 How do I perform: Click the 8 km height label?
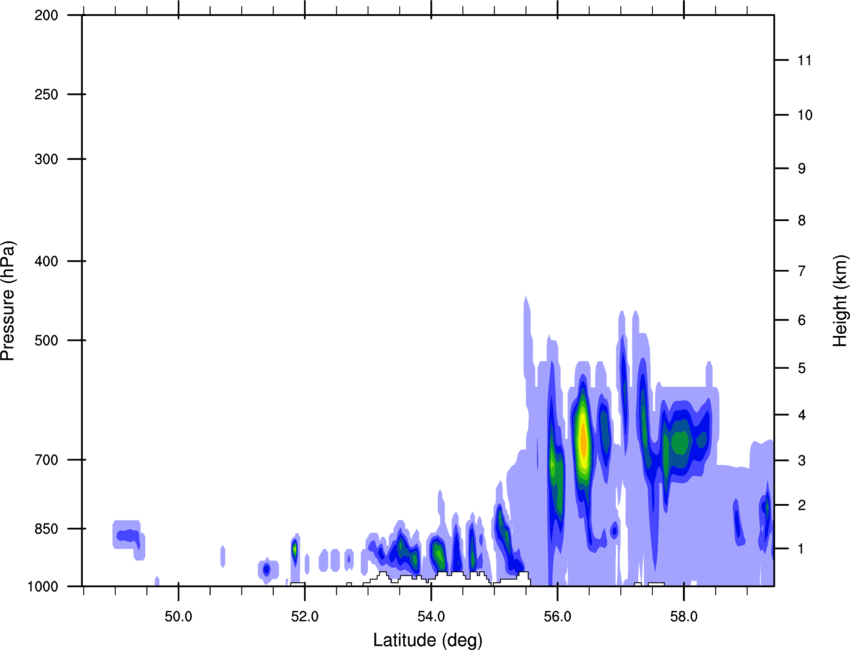(x=802, y=220)
